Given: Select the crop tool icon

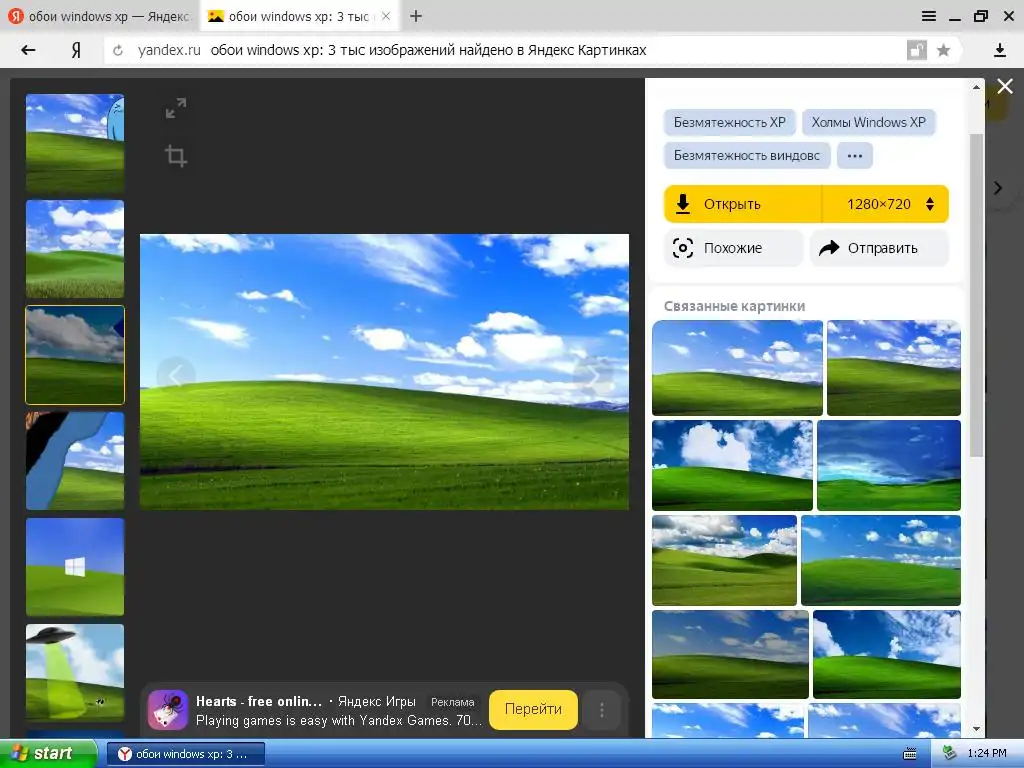Looking at the screenshot, I should (x=176, y=156).
